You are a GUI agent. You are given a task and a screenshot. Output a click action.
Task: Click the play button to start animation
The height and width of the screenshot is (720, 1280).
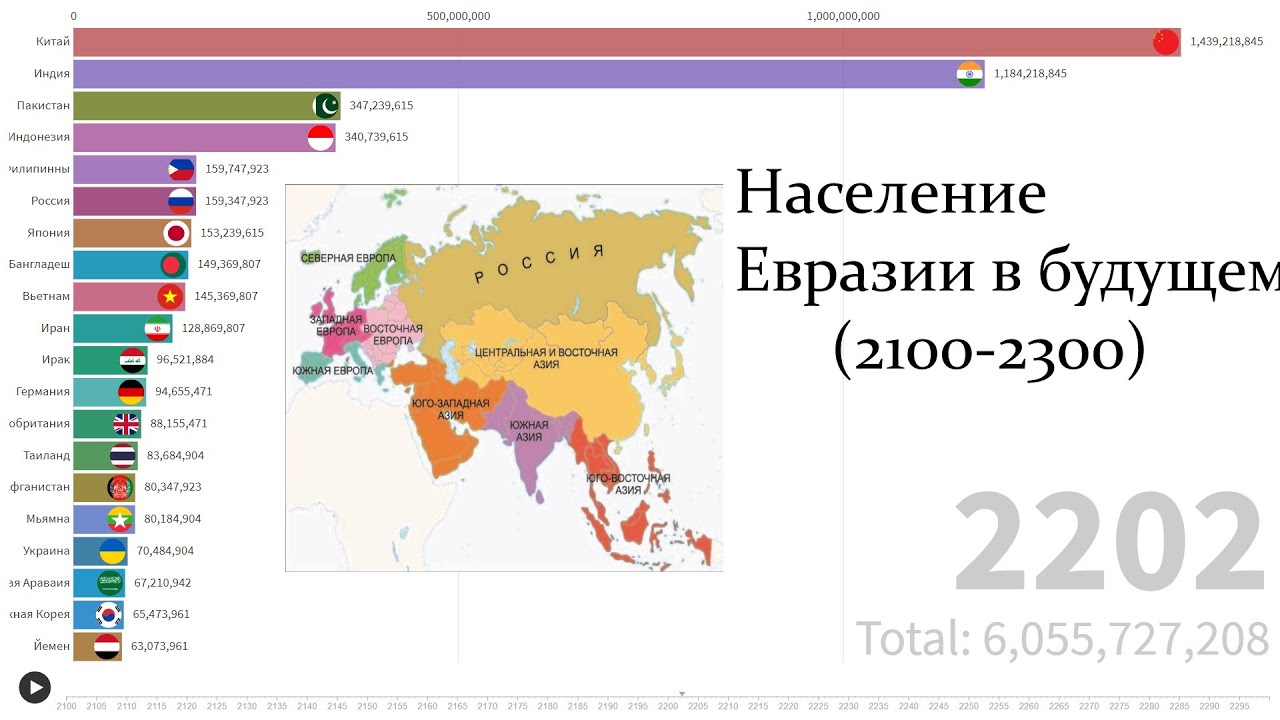pos(34,687)
